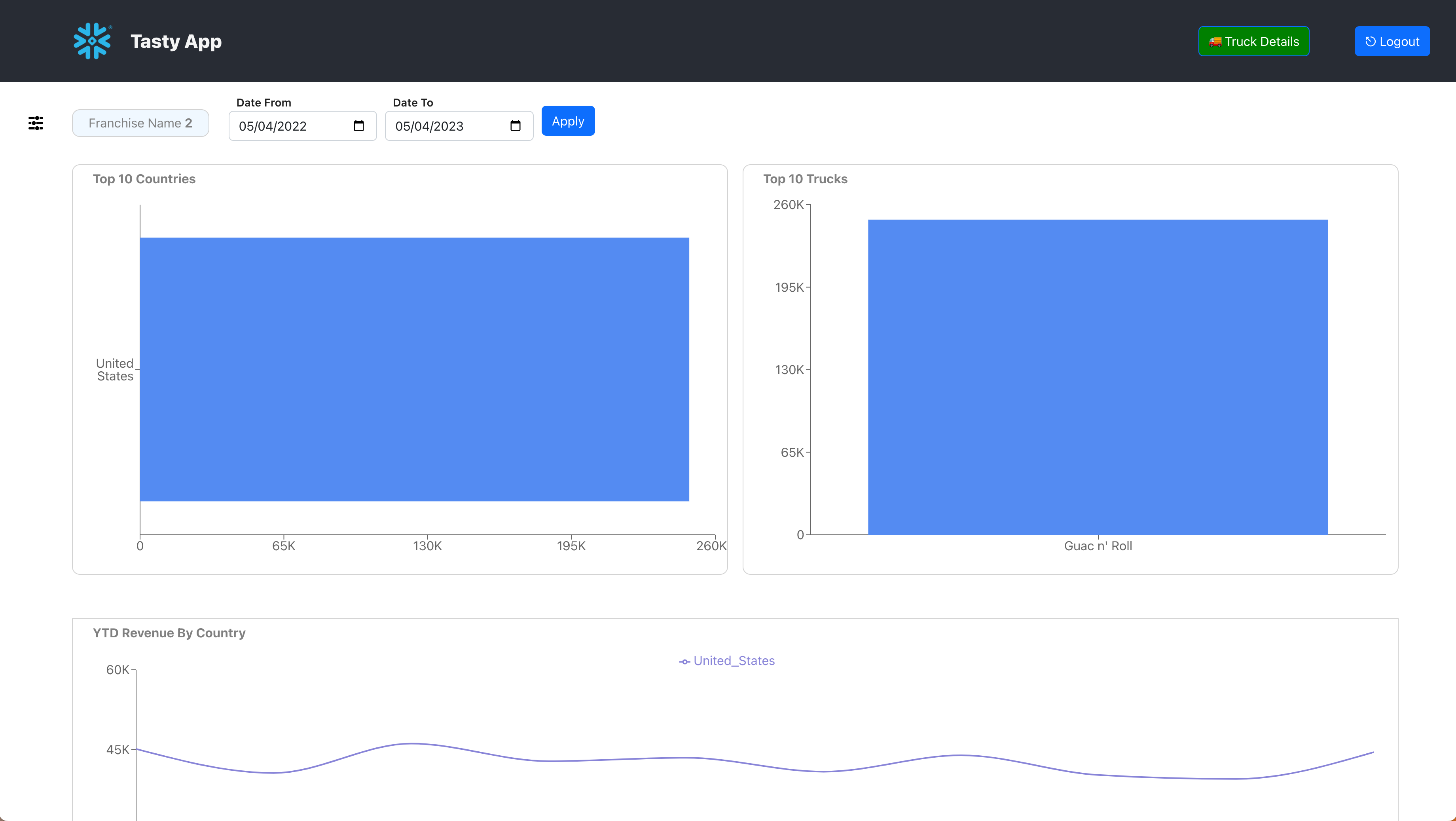
Task: Click the Snowflake logo icon
Action: pyautogui.click(x=92, y=41)
